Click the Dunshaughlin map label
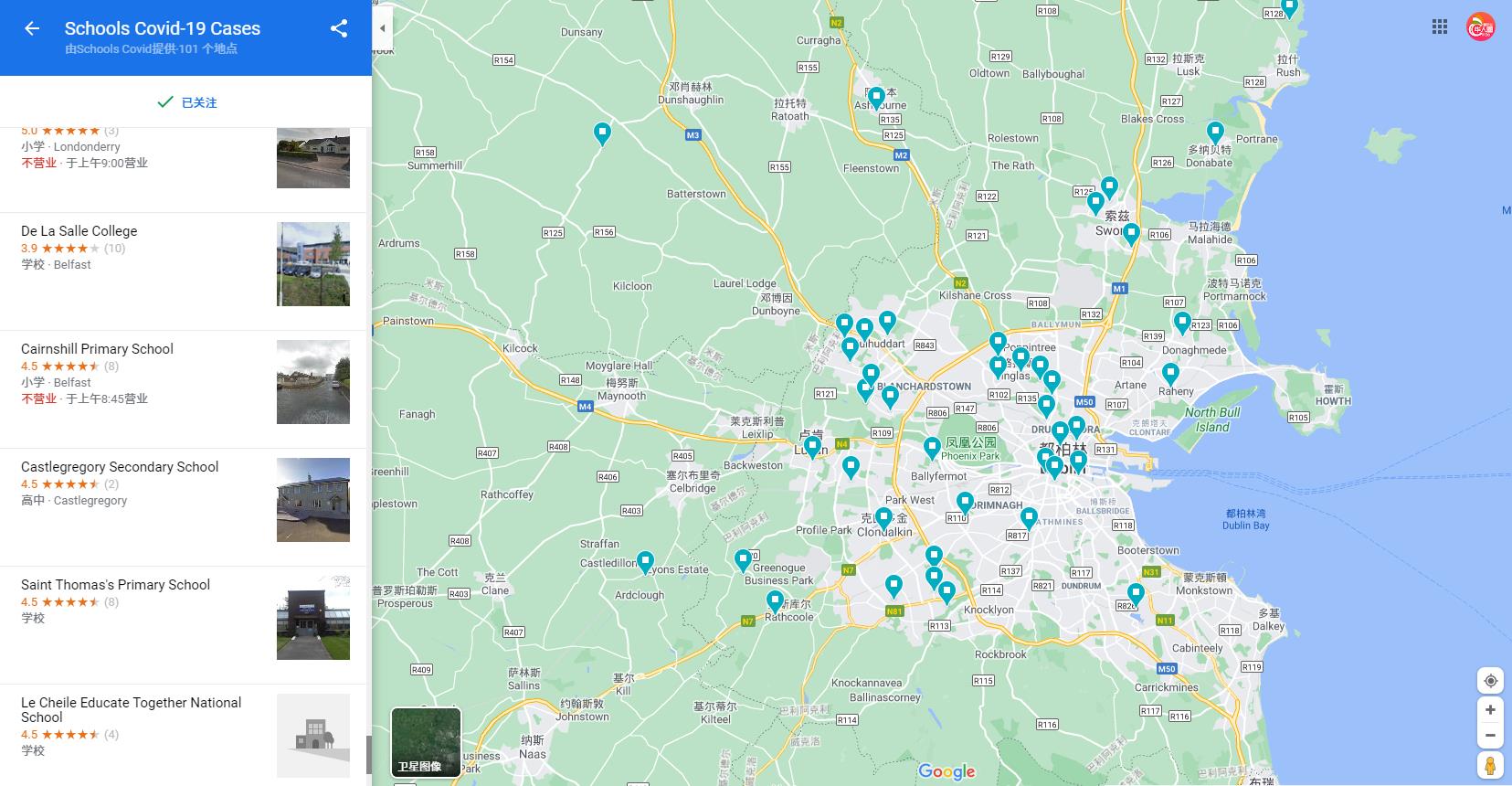The image size is (1512, 786). (691, 93)
